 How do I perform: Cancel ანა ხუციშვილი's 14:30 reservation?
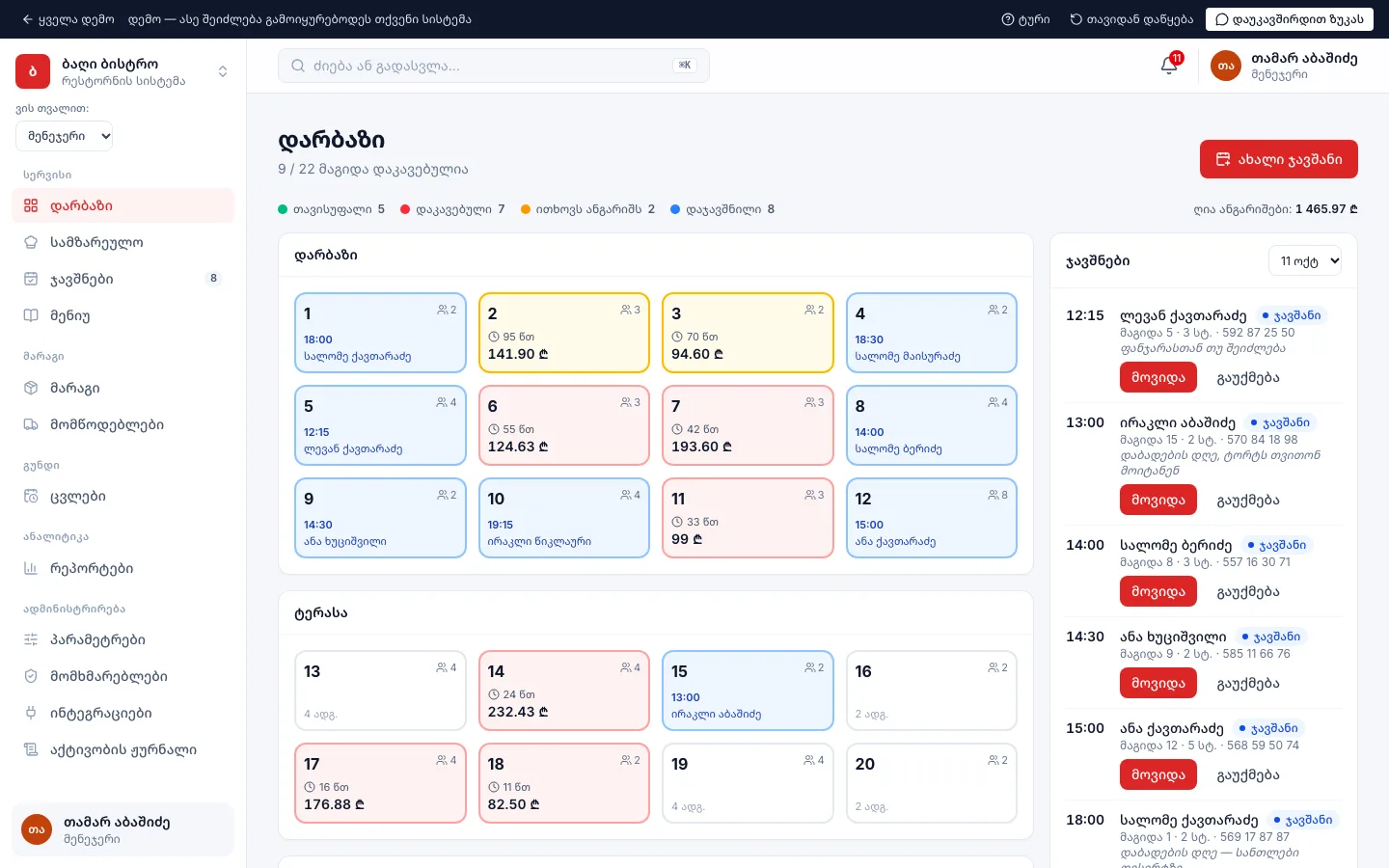point(1248,683)
